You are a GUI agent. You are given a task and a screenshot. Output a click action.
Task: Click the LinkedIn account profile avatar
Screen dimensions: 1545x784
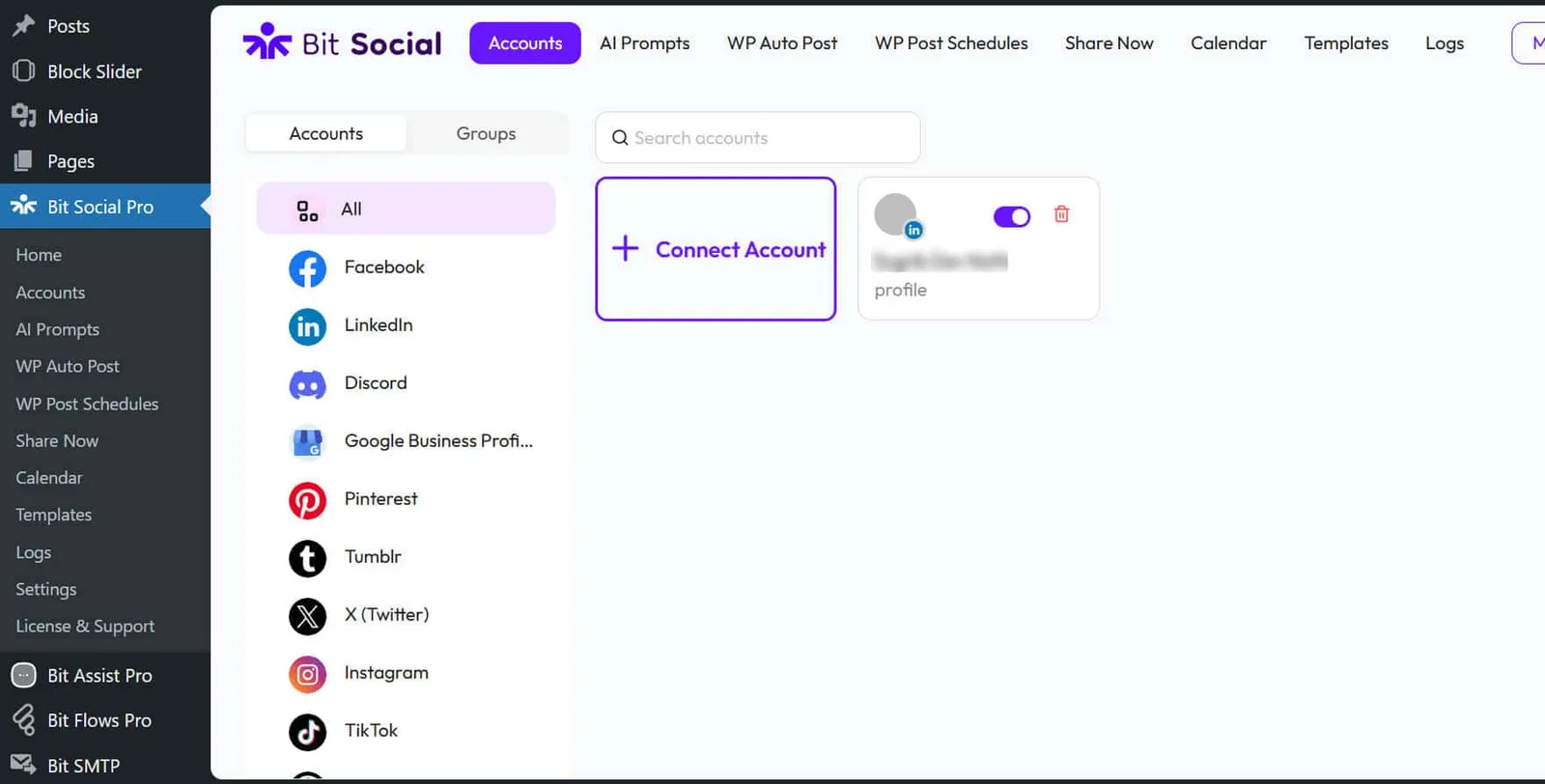896,214
